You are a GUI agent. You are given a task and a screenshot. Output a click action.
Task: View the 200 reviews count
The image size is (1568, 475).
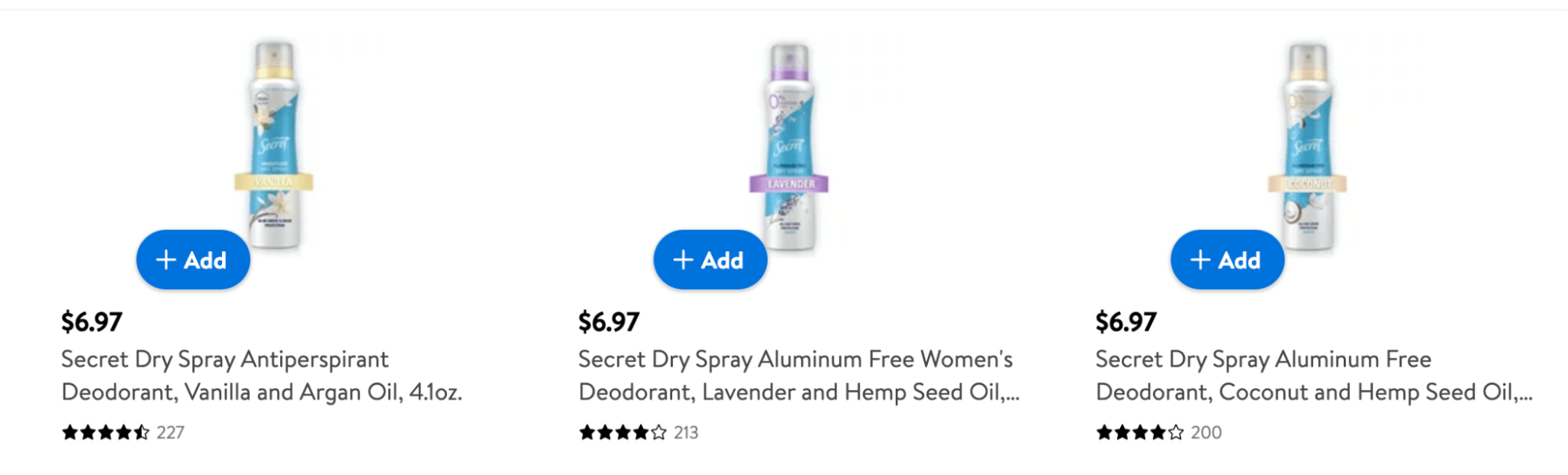coord(1206,433)
